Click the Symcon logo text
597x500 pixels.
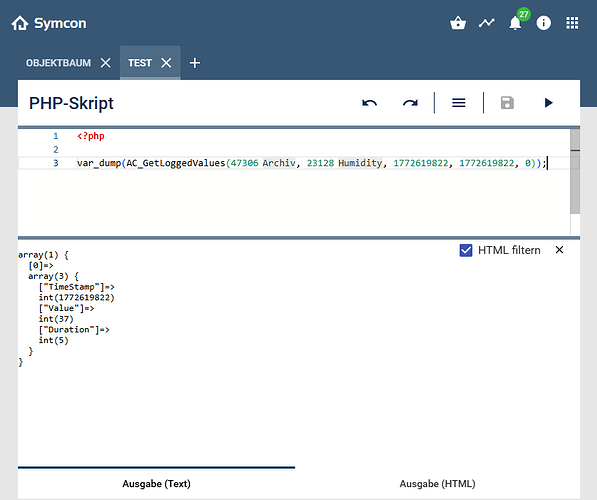(x=60, y=23)
